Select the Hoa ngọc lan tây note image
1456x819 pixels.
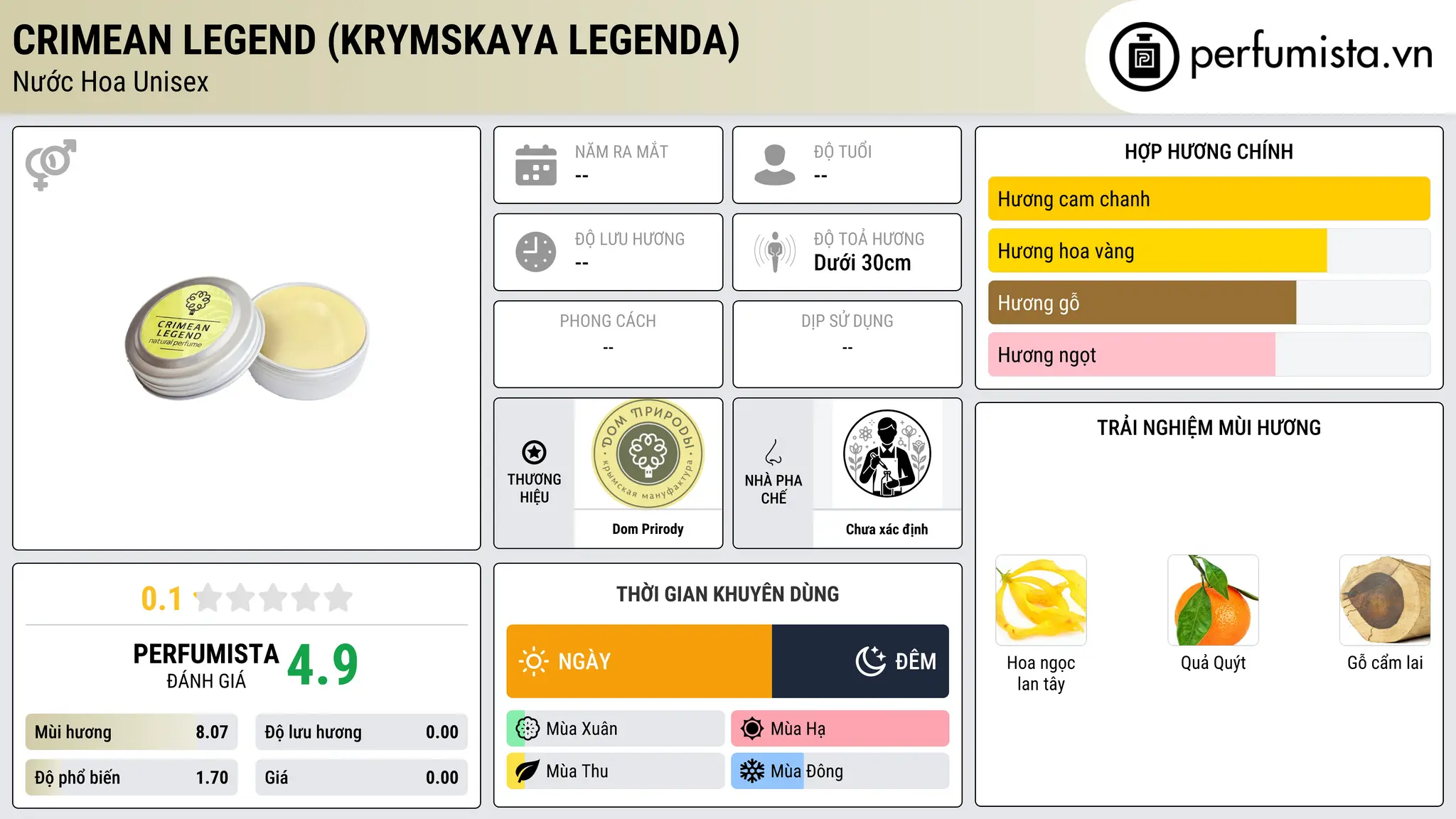click(x=1041, y=600)
